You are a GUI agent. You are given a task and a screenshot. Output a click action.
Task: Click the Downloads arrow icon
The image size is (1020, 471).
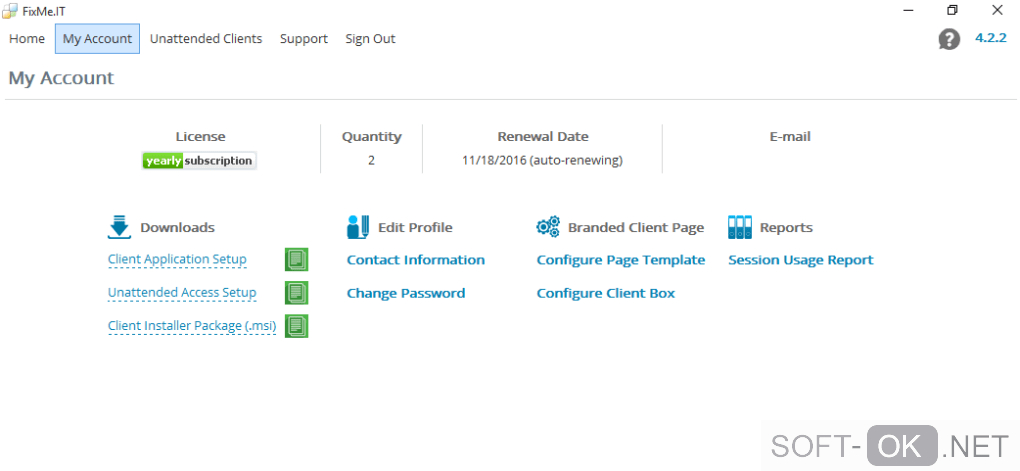coord(119,227)
